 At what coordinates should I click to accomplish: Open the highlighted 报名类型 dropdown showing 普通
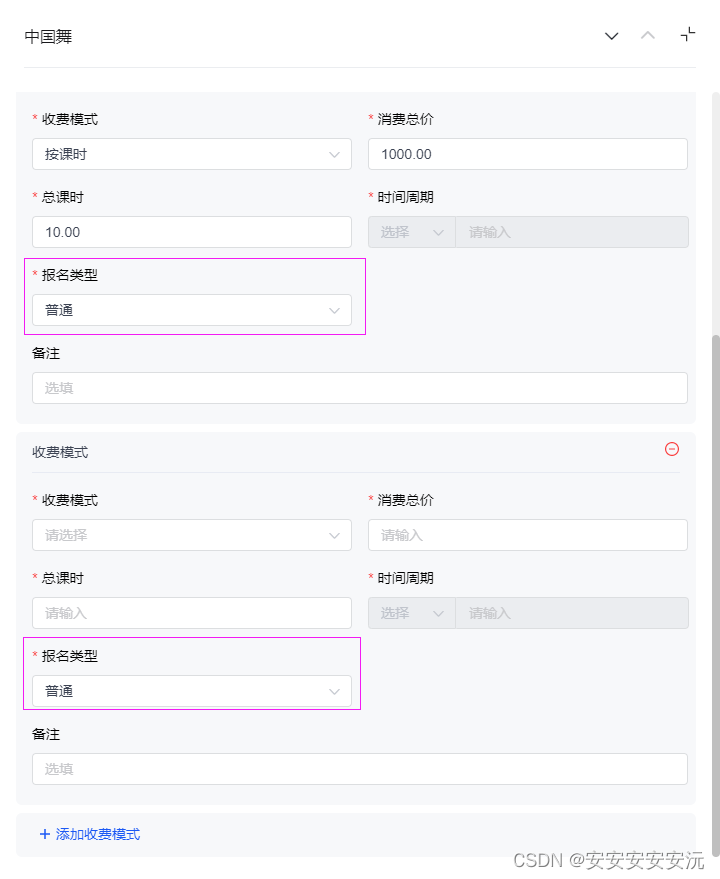(191, 310)
